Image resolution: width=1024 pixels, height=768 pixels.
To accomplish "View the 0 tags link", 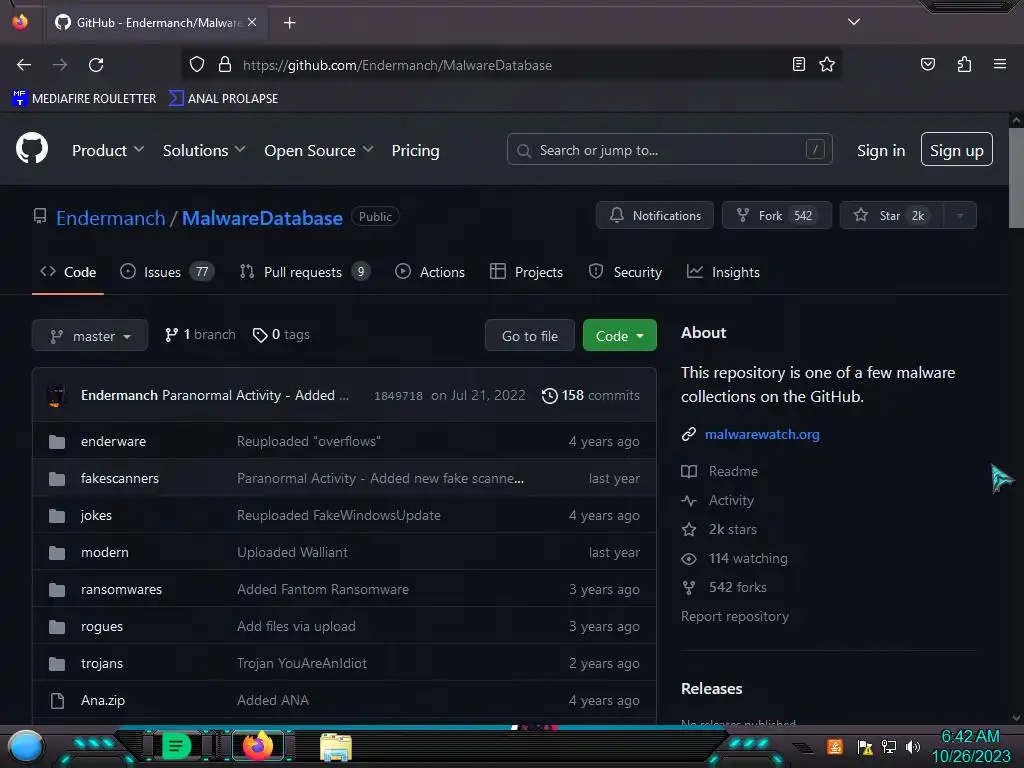I will coord(281,334).
